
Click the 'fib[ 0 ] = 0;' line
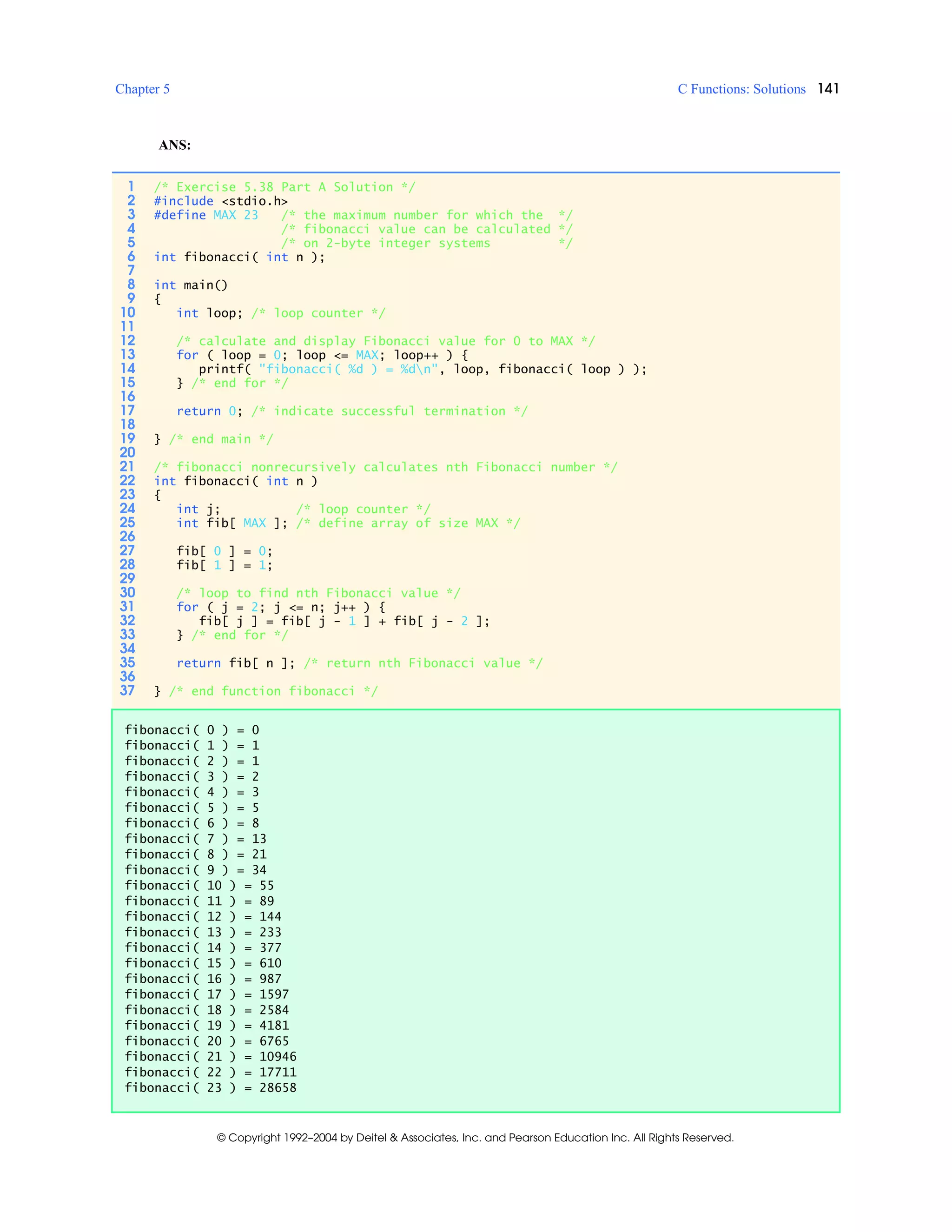tap(224, 550)
